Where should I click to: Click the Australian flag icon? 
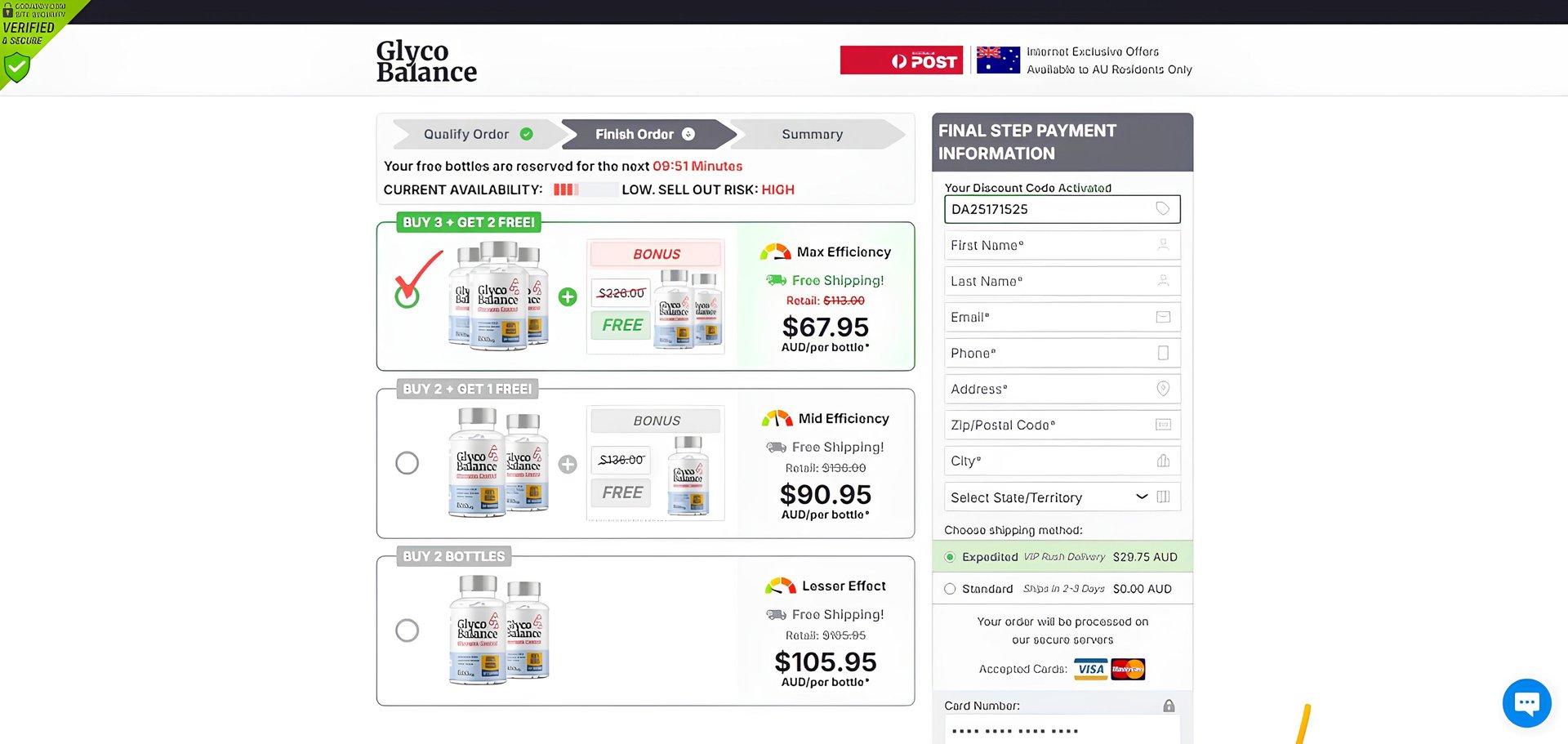coord(998,60)
